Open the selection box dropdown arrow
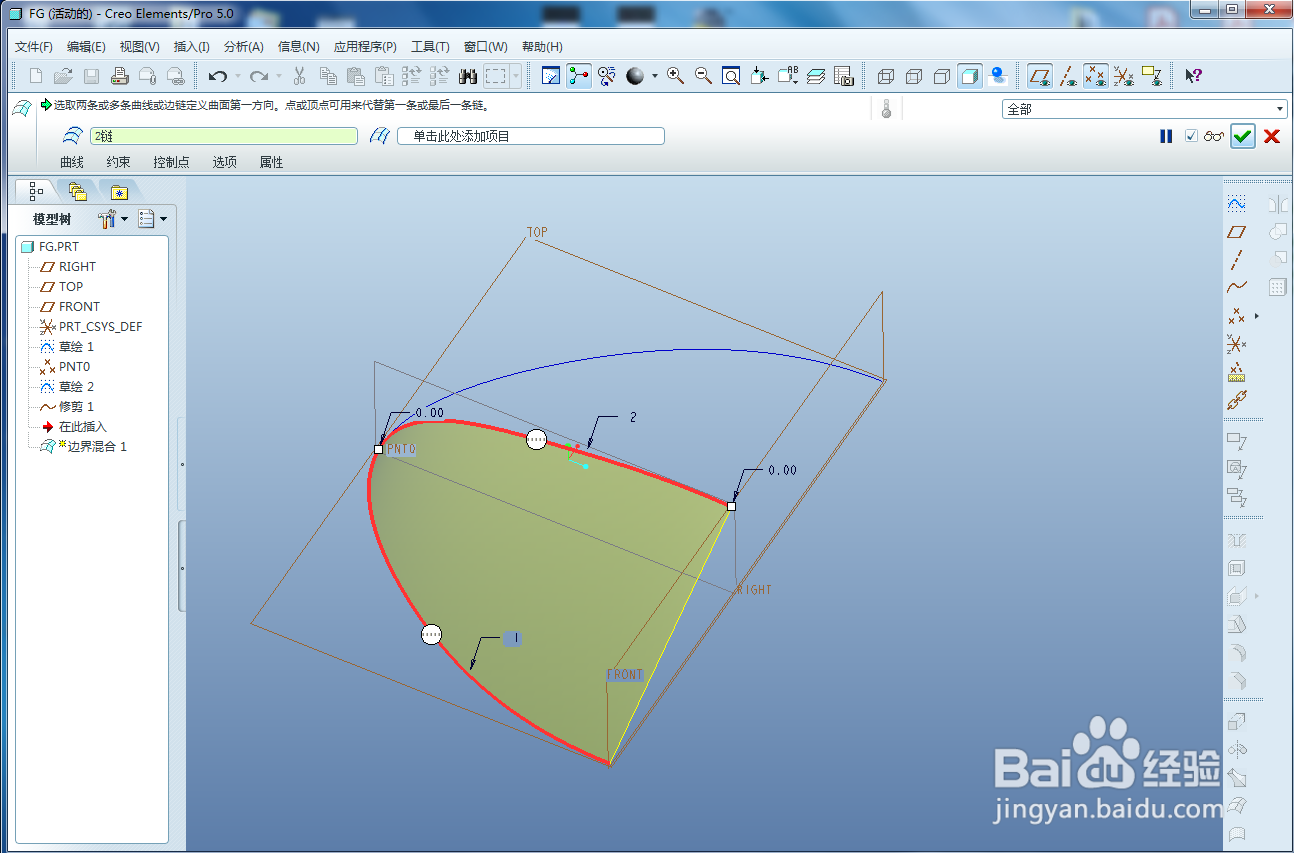Image resolution: width=1294 pixels, height=853 pixels. pyautogui.click(x=516, y=76)
